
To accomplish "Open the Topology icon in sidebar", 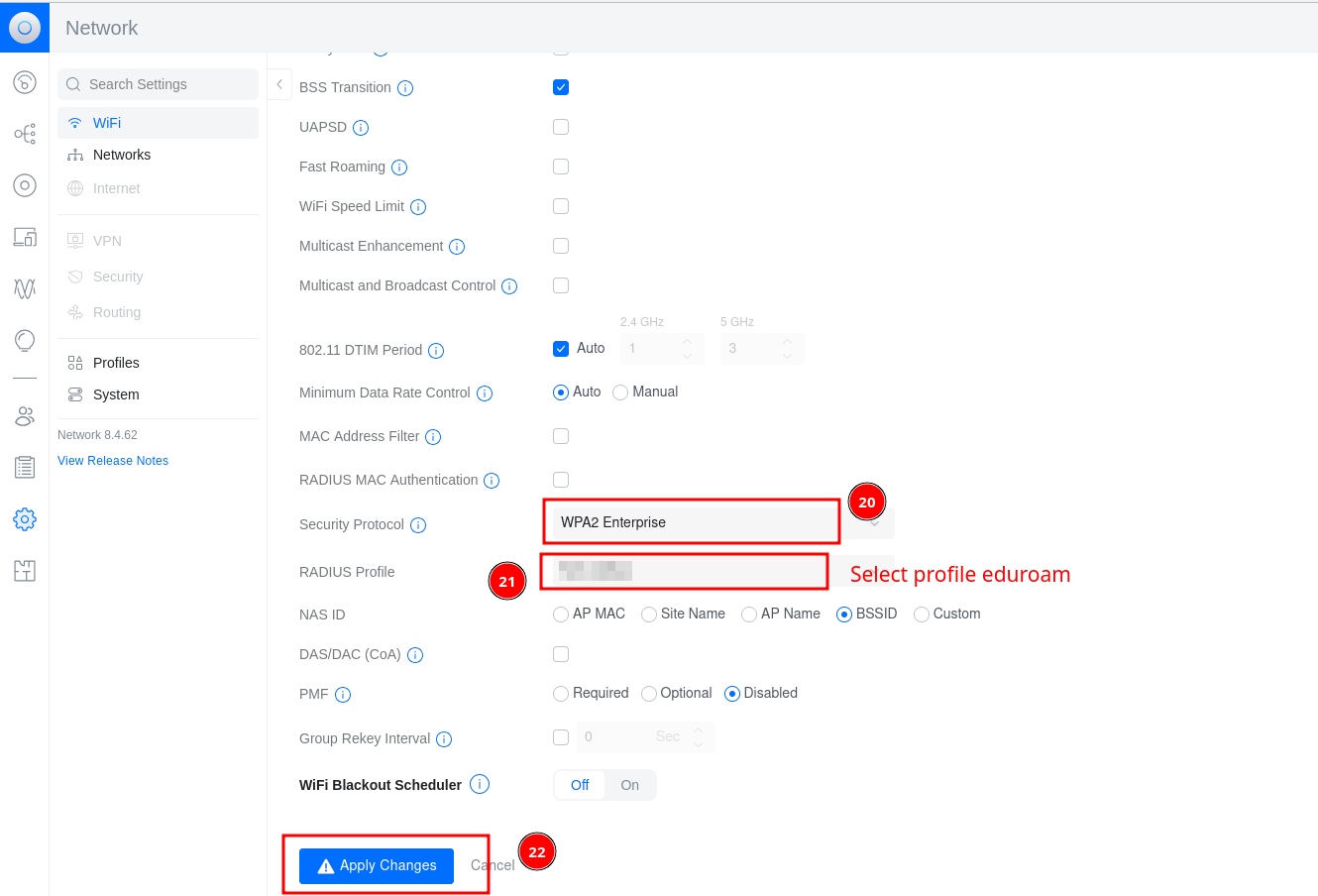I will point(25,134).
